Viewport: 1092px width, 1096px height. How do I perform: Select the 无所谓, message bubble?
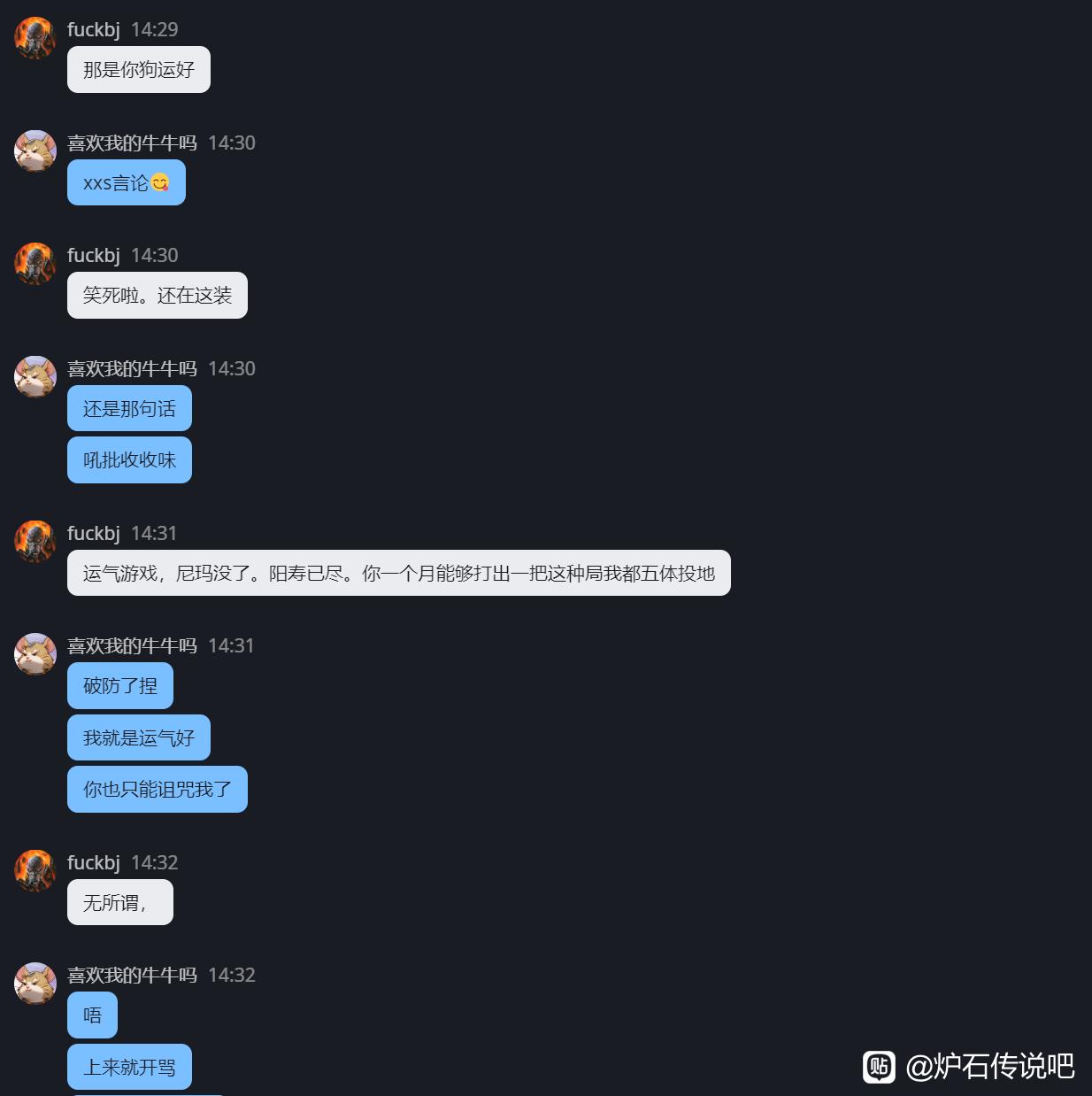120,902
